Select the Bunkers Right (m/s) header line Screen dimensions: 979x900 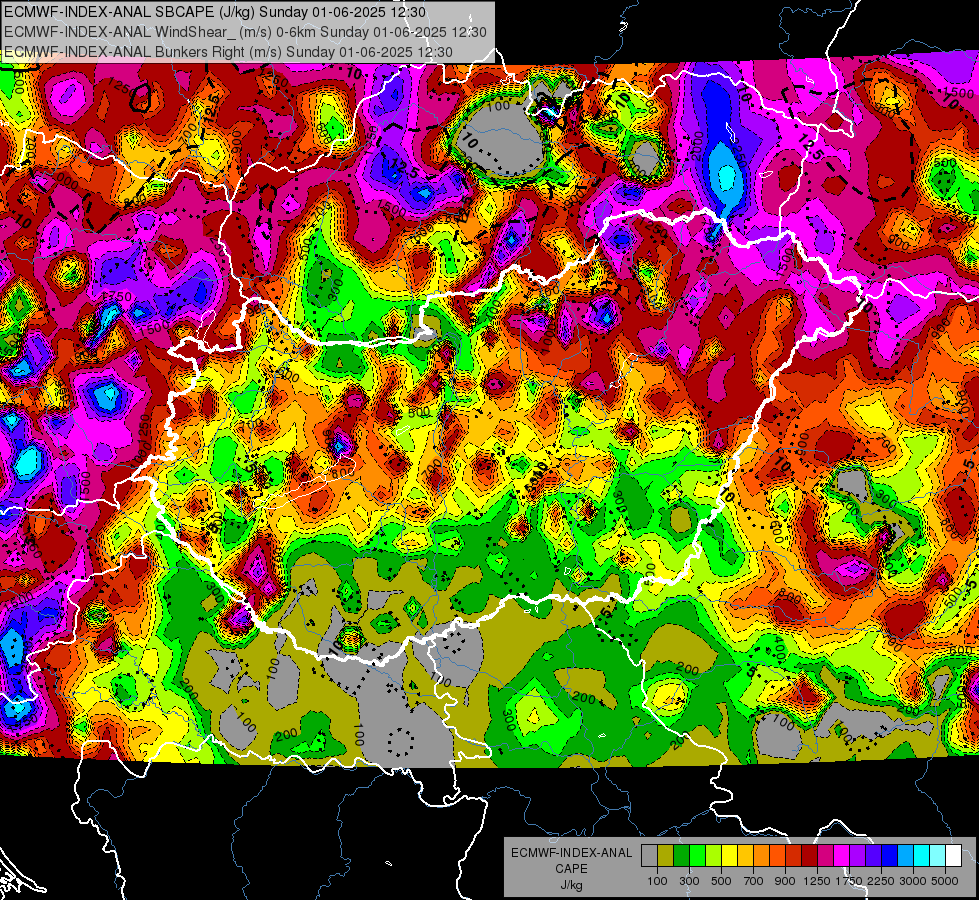[228, 52]
